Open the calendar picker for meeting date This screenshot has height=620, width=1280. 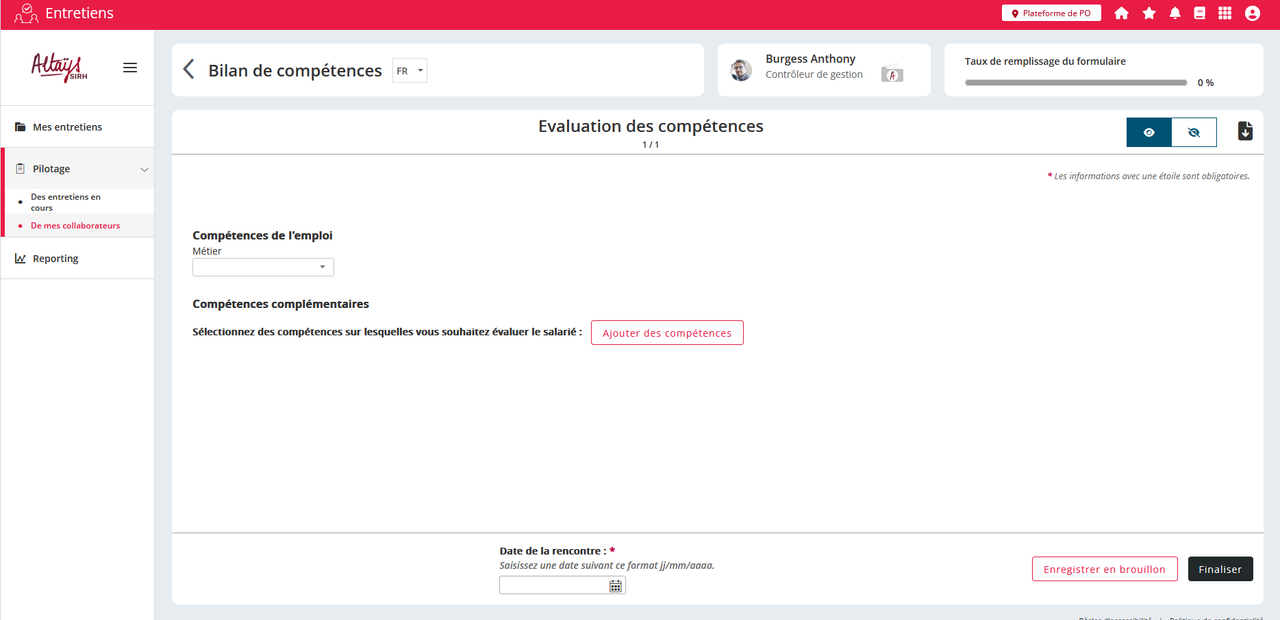coord(616,586)
